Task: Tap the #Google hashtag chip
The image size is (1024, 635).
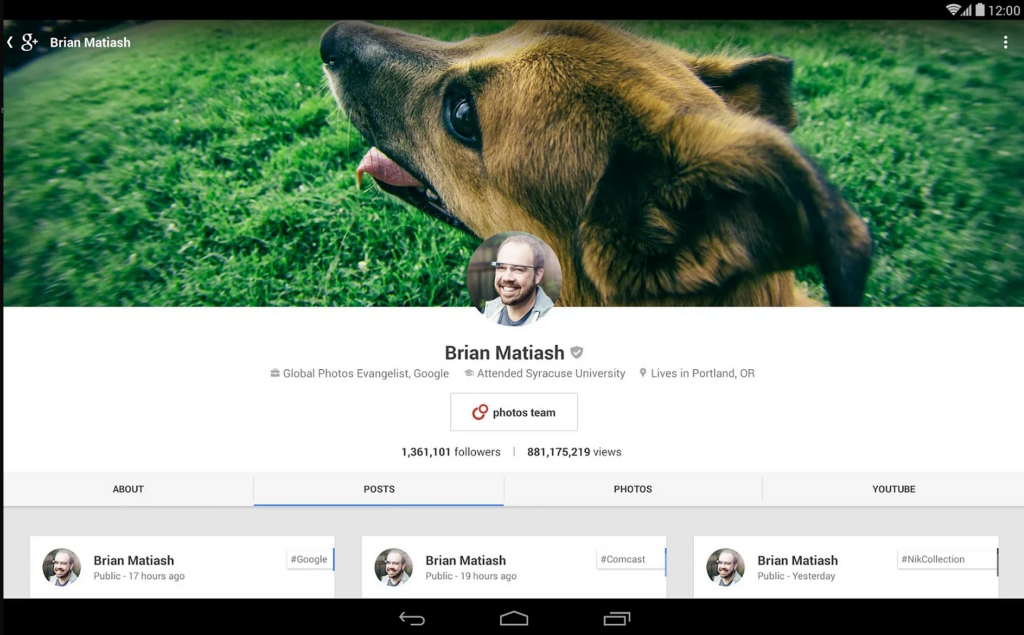Action: tap(310, 559)
